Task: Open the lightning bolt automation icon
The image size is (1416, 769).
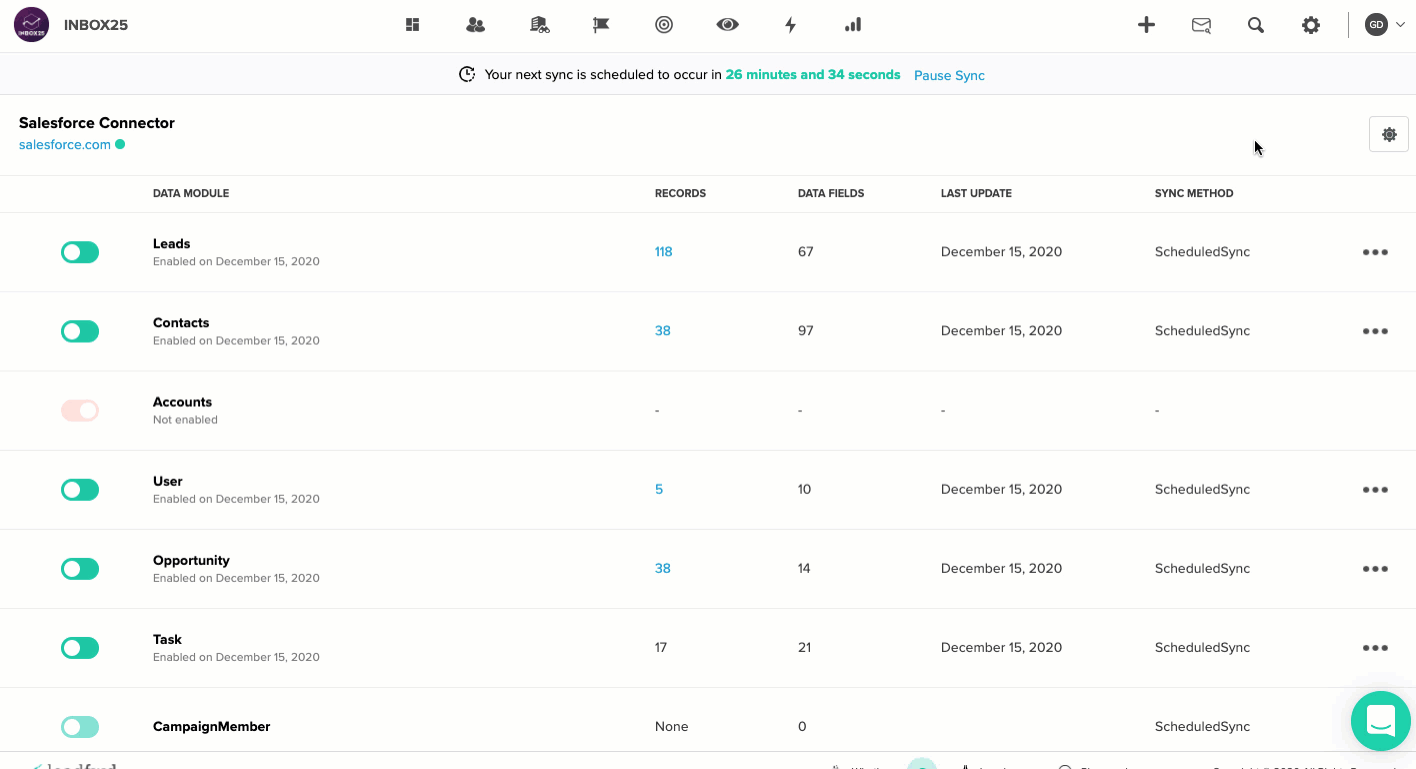Action: [790, 25]
